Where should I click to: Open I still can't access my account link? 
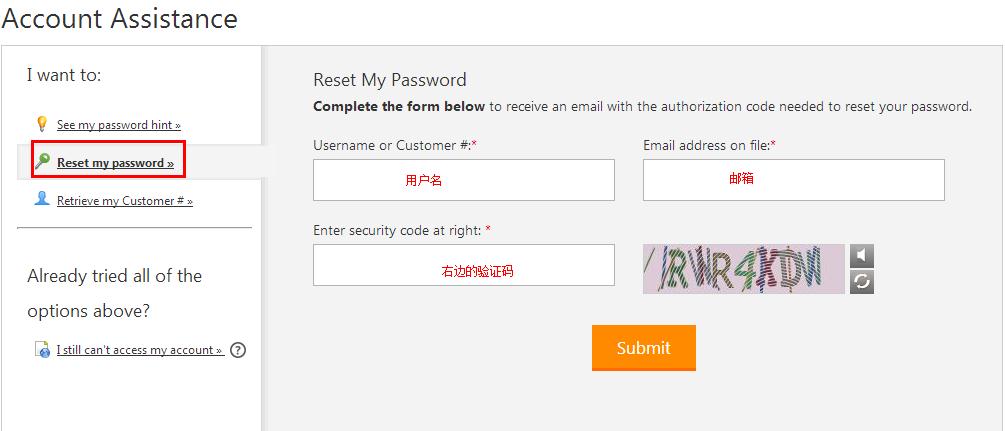pyautogui.click(x=140, y=350)
